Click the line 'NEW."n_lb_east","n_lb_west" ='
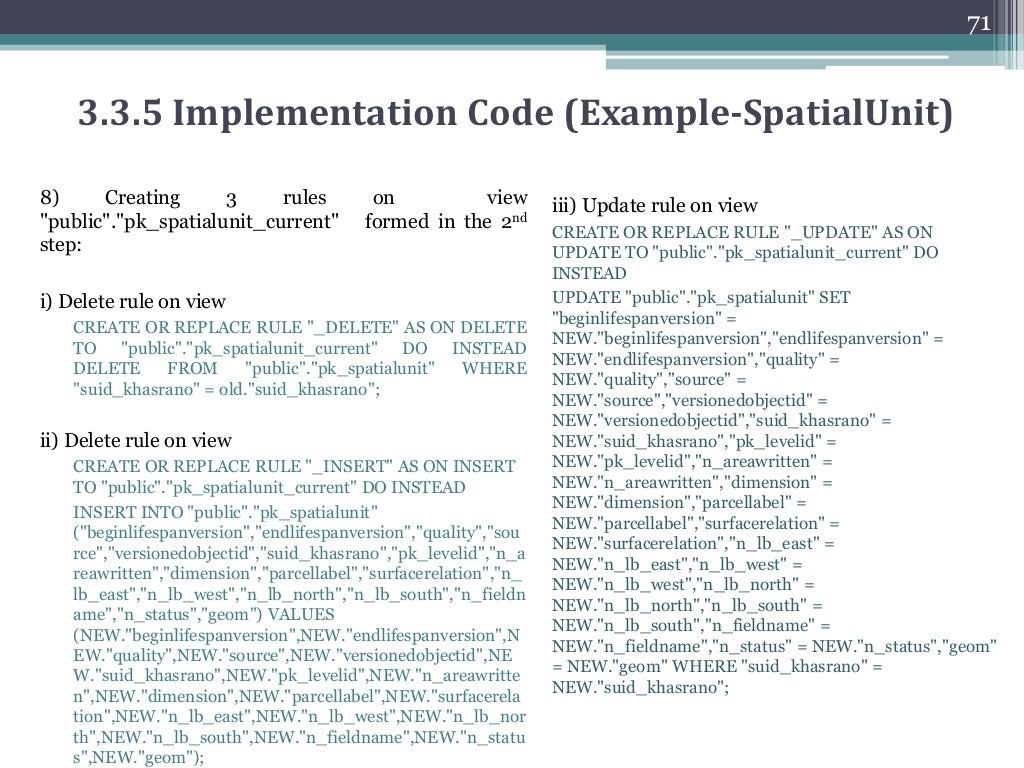 pyautogui.click(x=677, y=564)
